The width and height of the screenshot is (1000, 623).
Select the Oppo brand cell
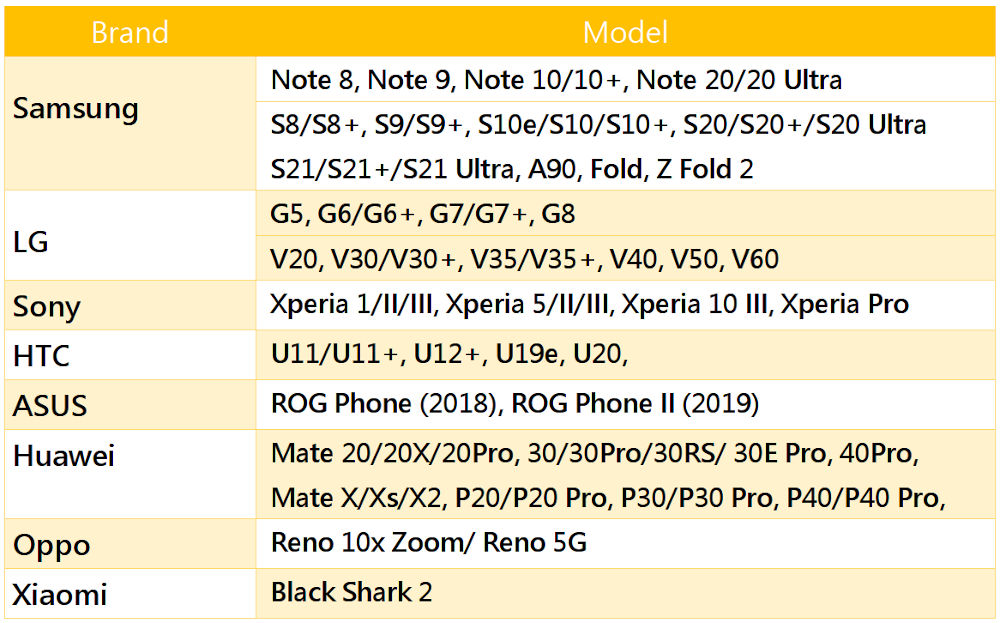130,543
